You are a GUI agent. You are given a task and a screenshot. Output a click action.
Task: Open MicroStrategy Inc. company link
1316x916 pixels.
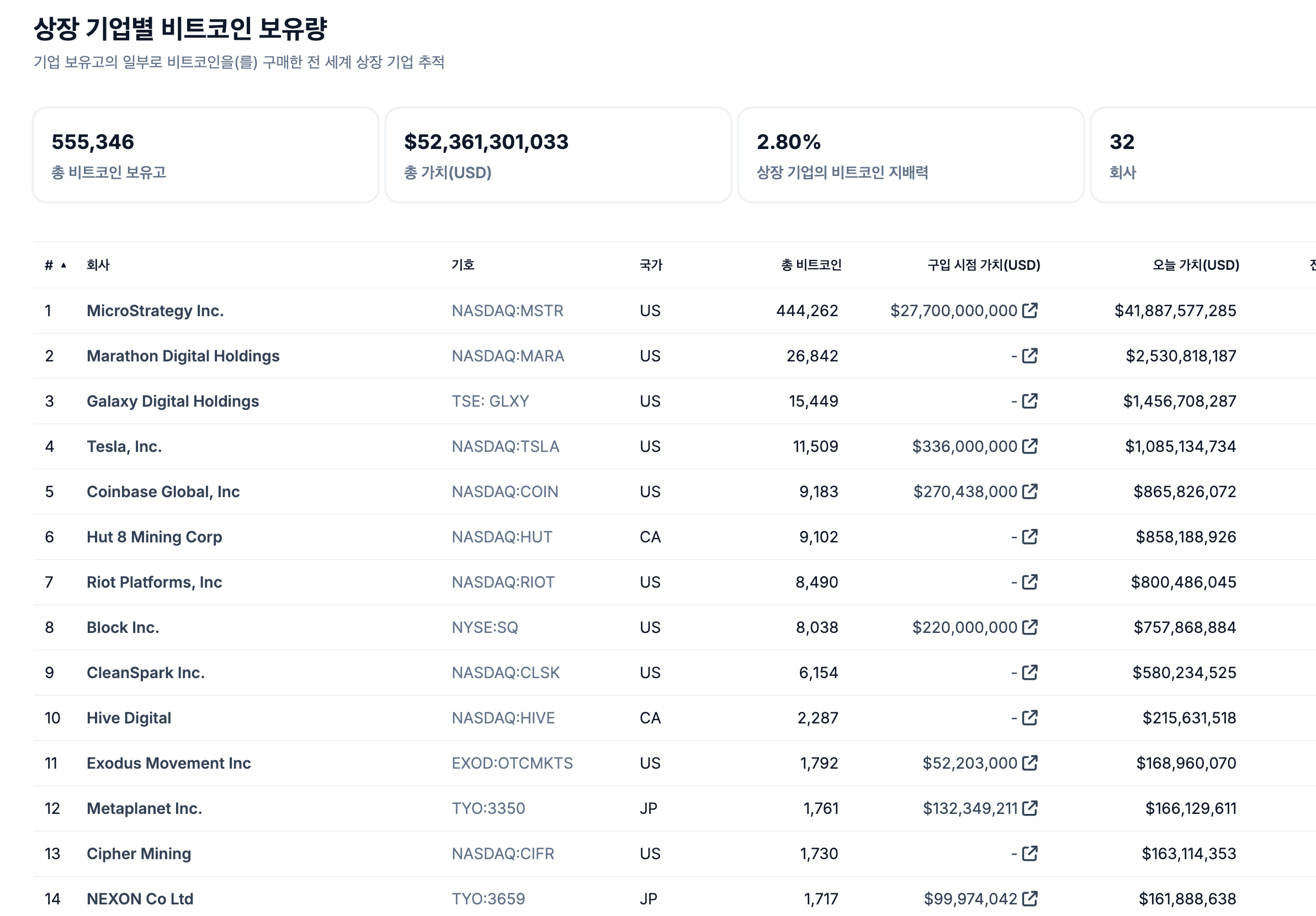pyautogui.click(x=155, y=311)
